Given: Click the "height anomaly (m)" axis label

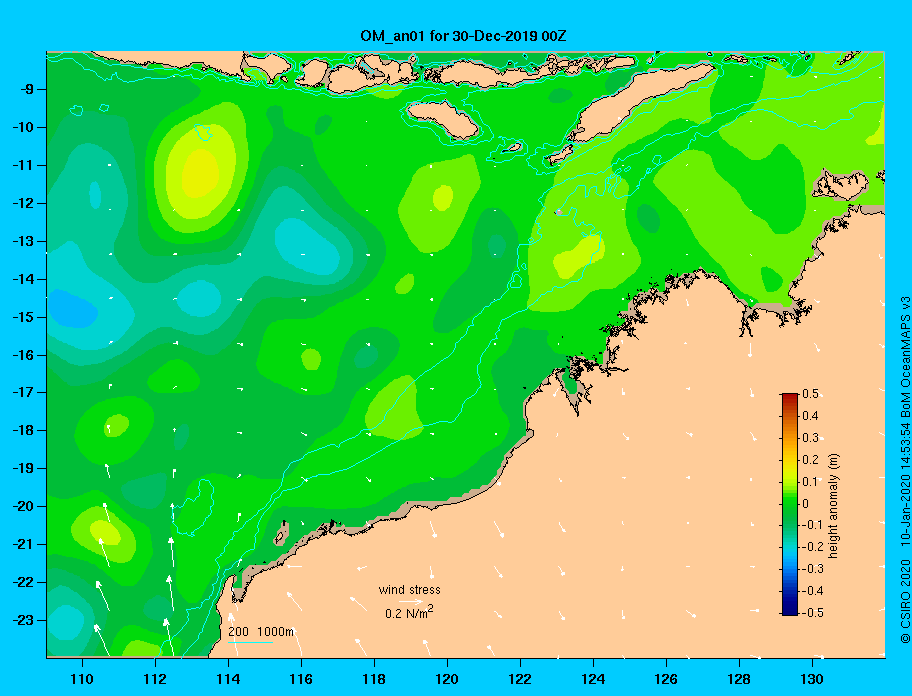Looking at the screenshot, I should [x=833, y=506].
